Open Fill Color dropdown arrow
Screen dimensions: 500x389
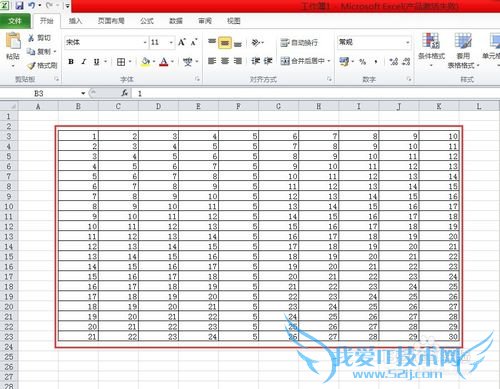[154, 62]
